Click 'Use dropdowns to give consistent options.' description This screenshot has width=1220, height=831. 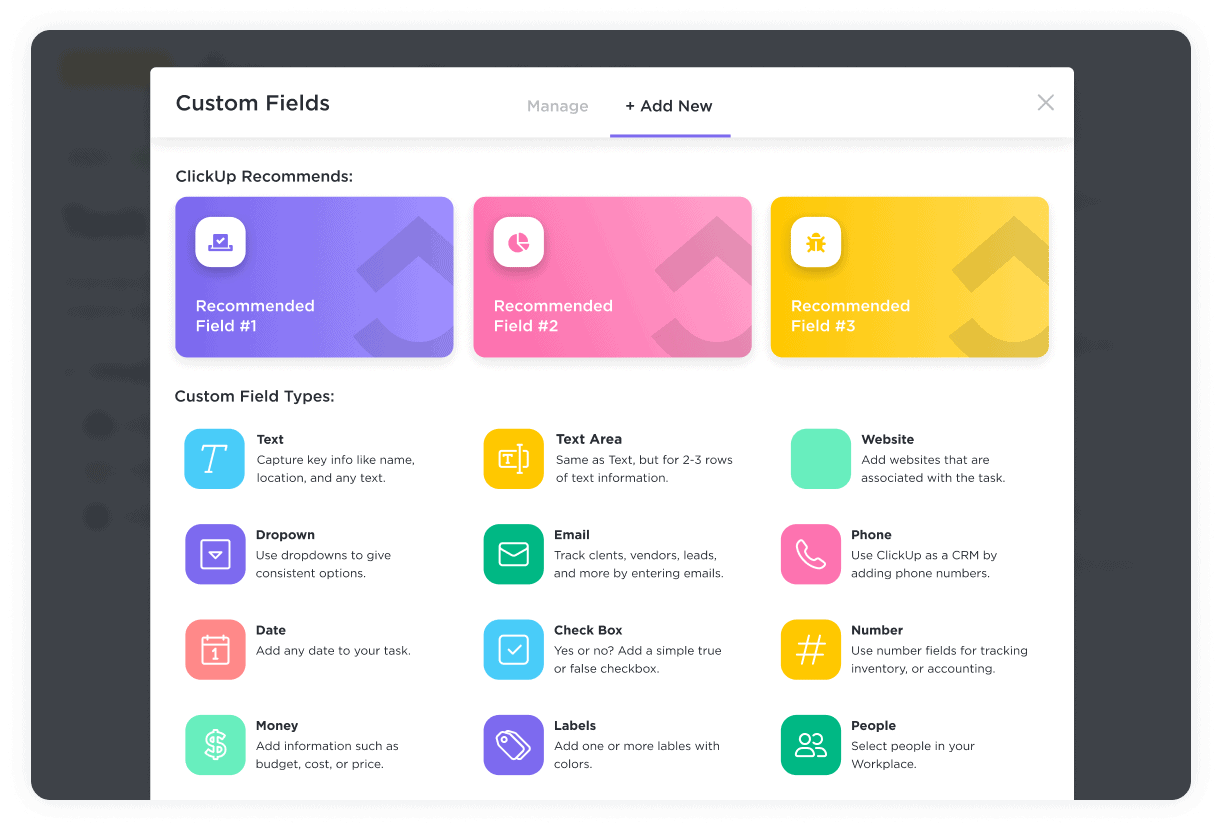tap(323, 564)
